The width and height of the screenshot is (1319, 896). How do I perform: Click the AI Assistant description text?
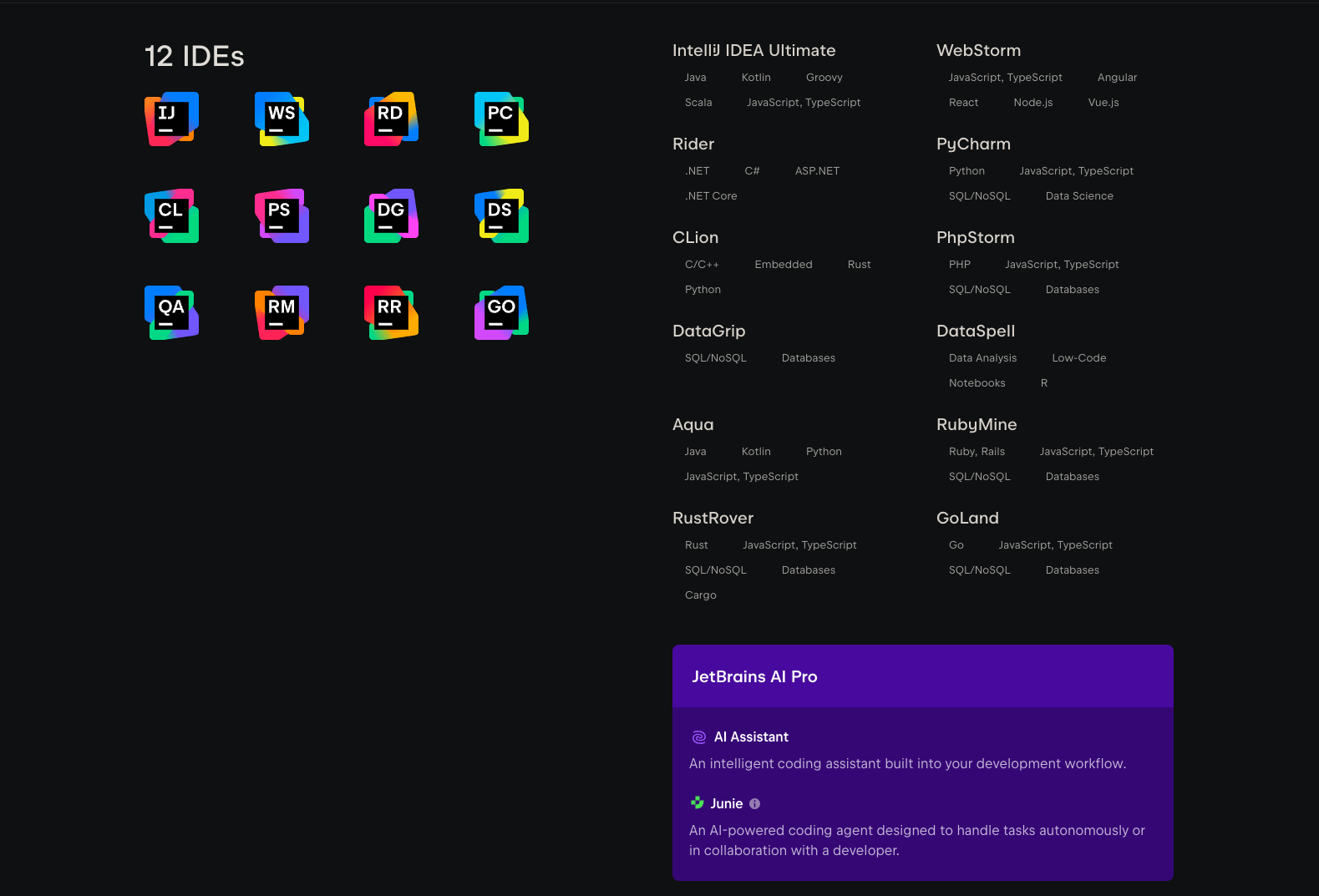click(x=907, y=764)
